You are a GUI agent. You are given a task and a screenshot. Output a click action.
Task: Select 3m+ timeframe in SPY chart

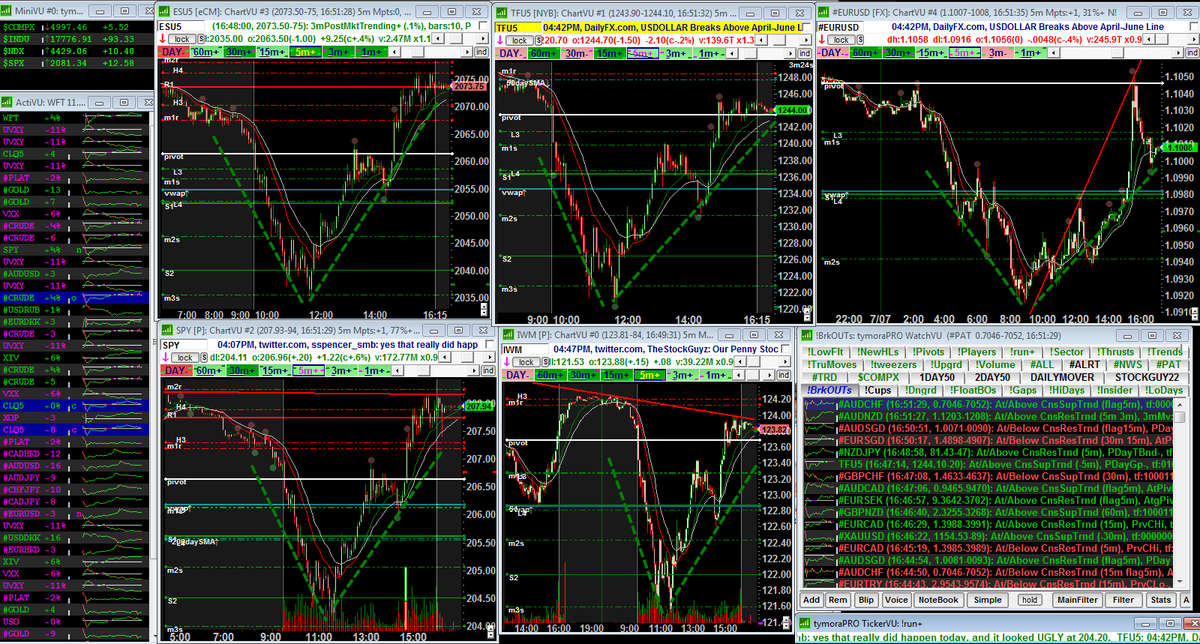340,370
